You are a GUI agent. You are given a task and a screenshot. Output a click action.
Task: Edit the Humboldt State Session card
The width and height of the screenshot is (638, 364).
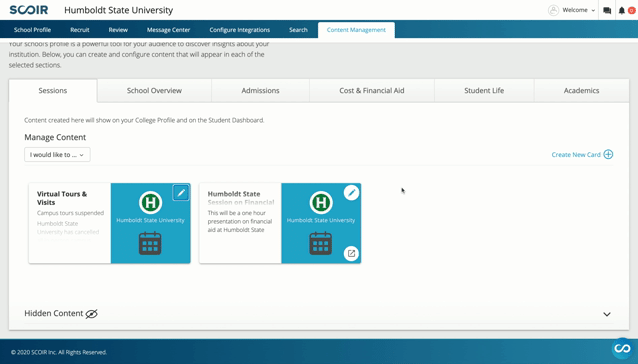(x=351, y=192)
